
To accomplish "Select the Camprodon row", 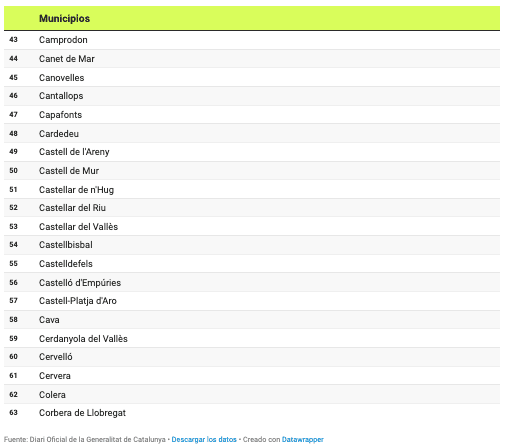I will tap(252, 40).
